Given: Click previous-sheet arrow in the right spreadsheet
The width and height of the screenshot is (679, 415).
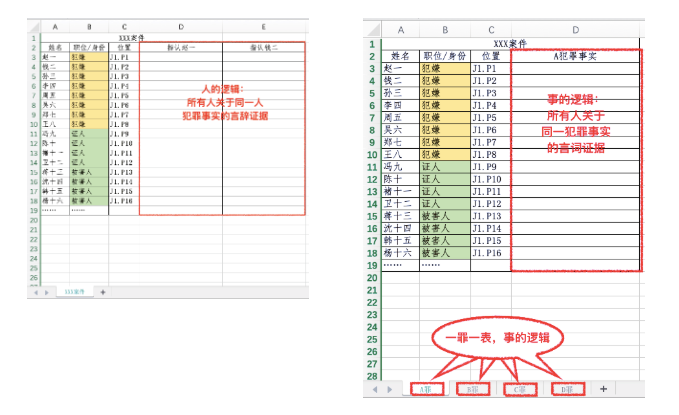Looking at the screenshot, I should coord(375,389).
